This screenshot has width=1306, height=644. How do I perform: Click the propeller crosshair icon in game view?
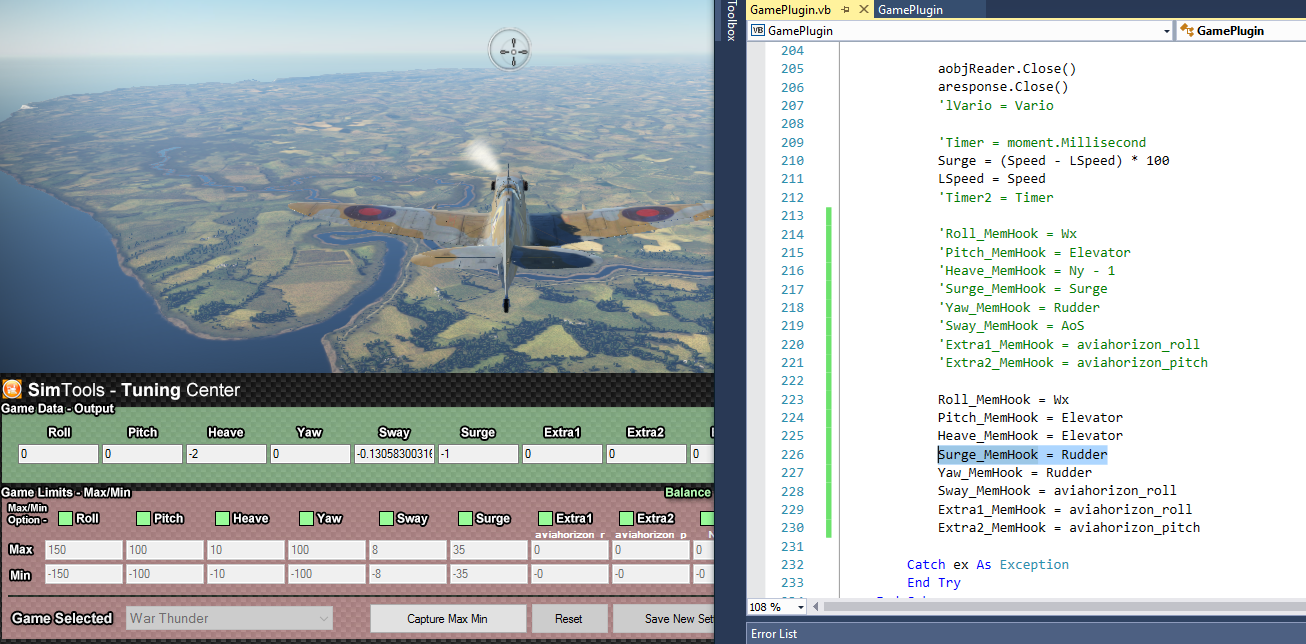click(x=512, y=49)
